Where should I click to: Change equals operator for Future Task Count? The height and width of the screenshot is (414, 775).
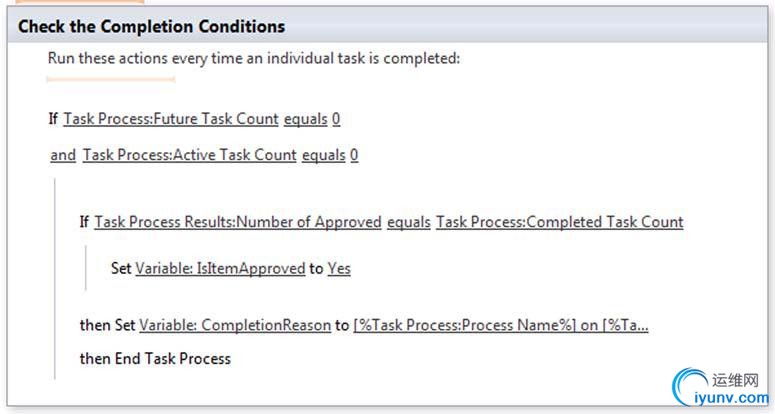[x=305, y=119]
